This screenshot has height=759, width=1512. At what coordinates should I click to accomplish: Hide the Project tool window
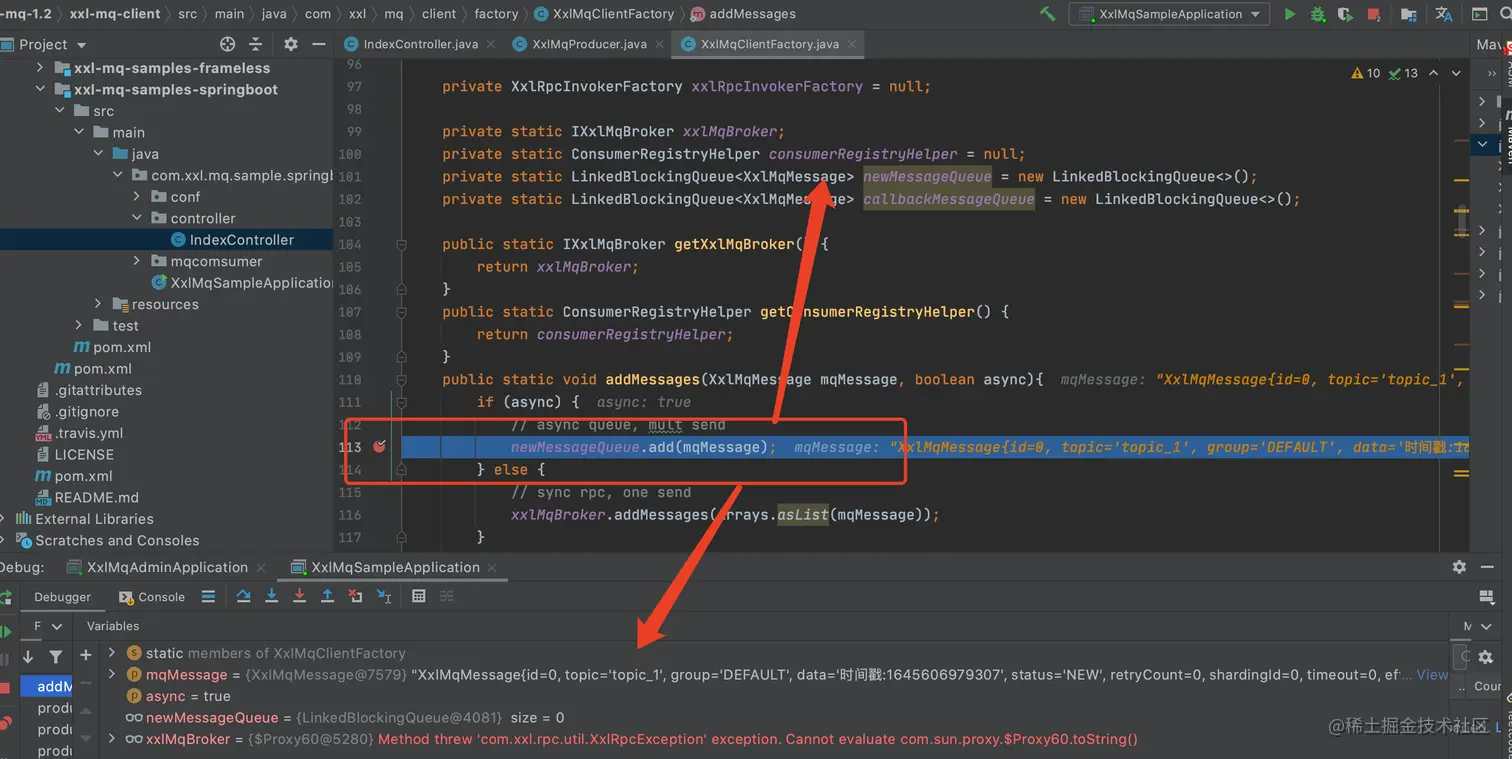(318, 44)
